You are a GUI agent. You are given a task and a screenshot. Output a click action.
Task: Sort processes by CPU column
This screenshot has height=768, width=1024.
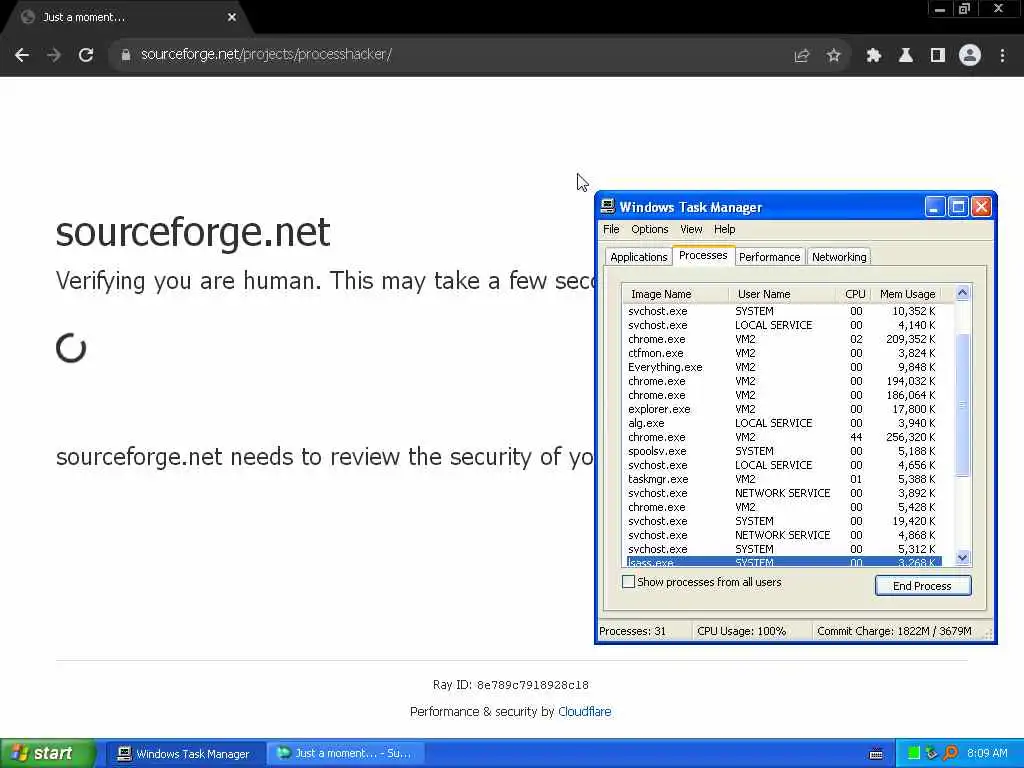pos(854,294)
